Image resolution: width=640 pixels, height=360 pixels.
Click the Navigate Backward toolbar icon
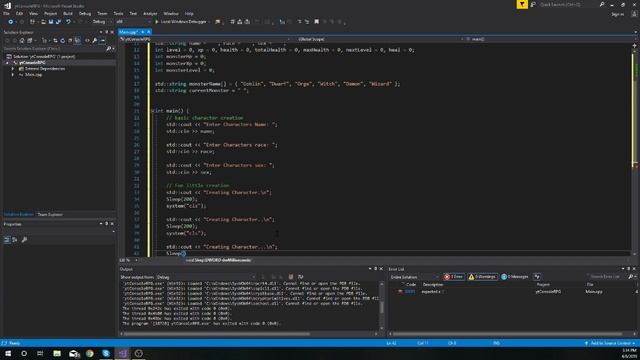(11, 22)
